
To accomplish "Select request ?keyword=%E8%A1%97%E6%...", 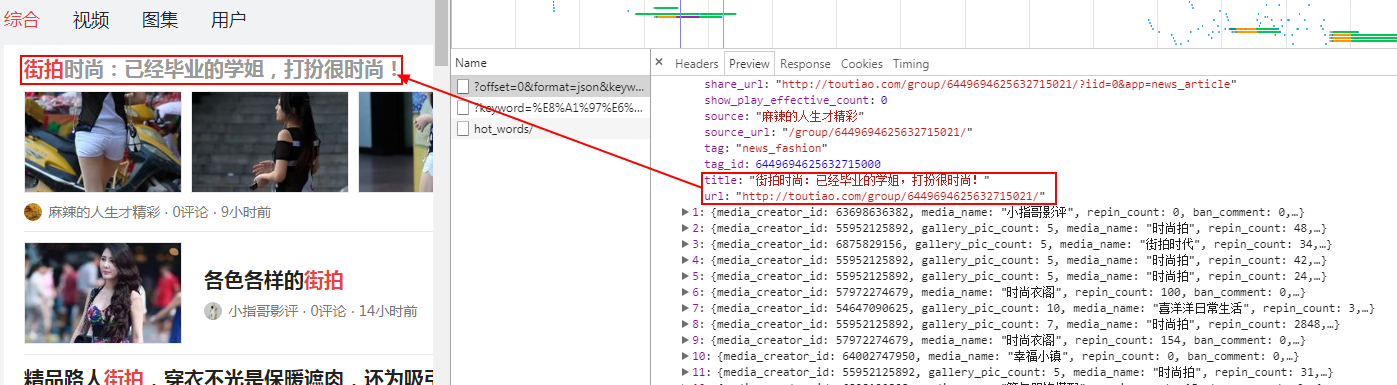I will coord(551,107).
